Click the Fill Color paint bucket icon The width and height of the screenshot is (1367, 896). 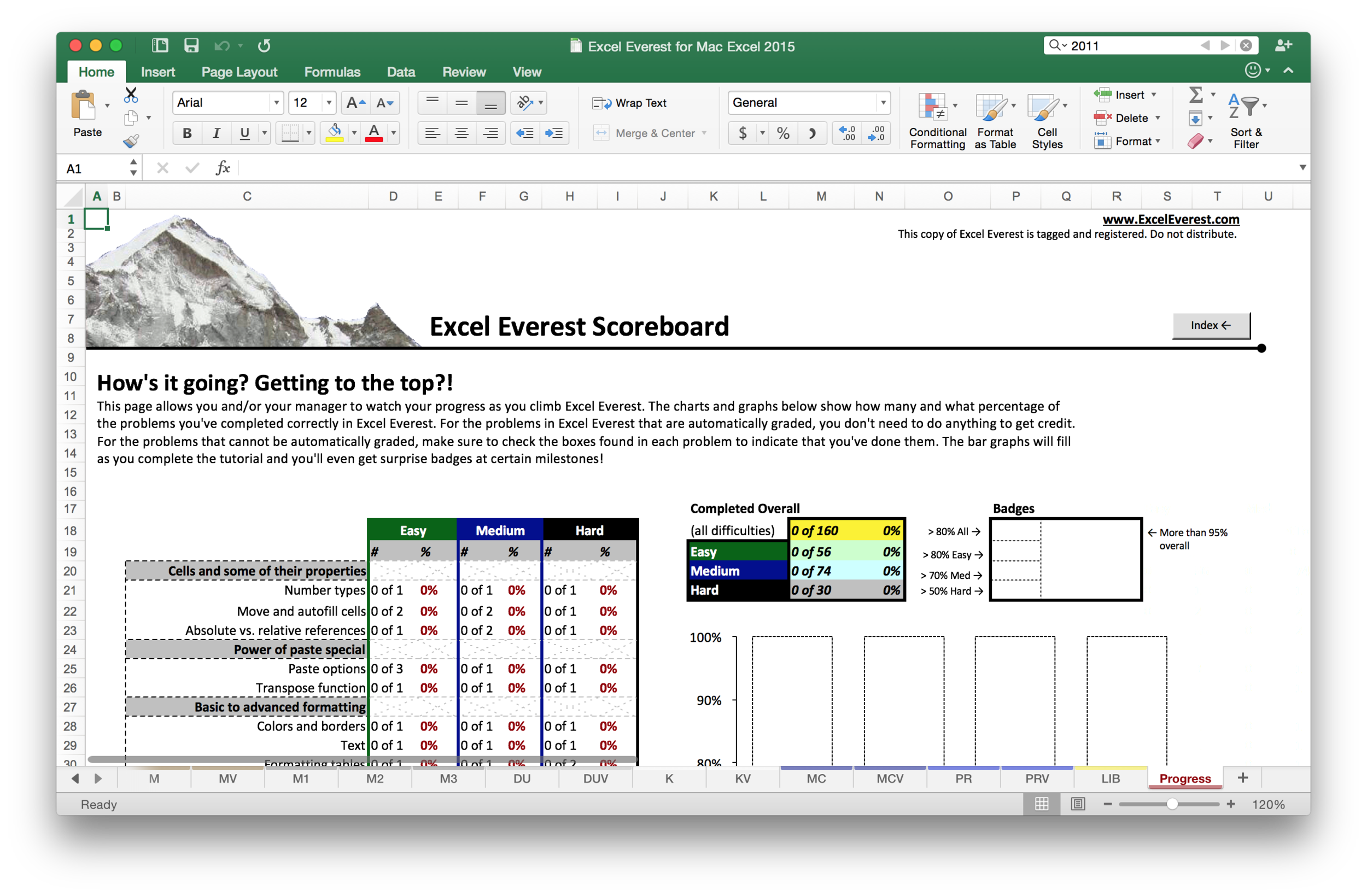tap(334, 133)
